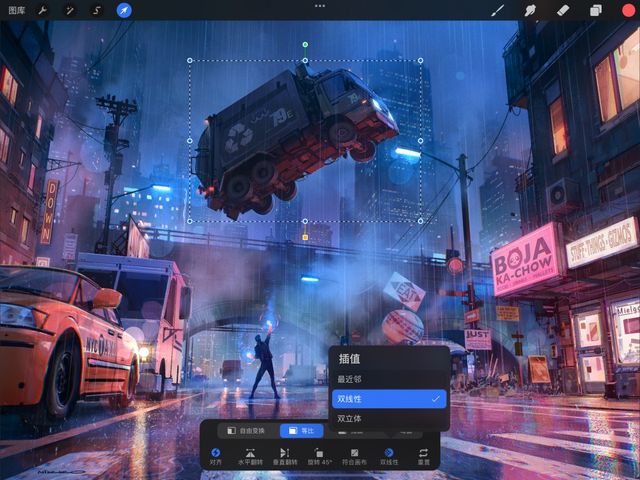Viewport: 640px width, 480px height.
Task: Click the bottom-left corner transform handle
Action: tap(190, 221)
